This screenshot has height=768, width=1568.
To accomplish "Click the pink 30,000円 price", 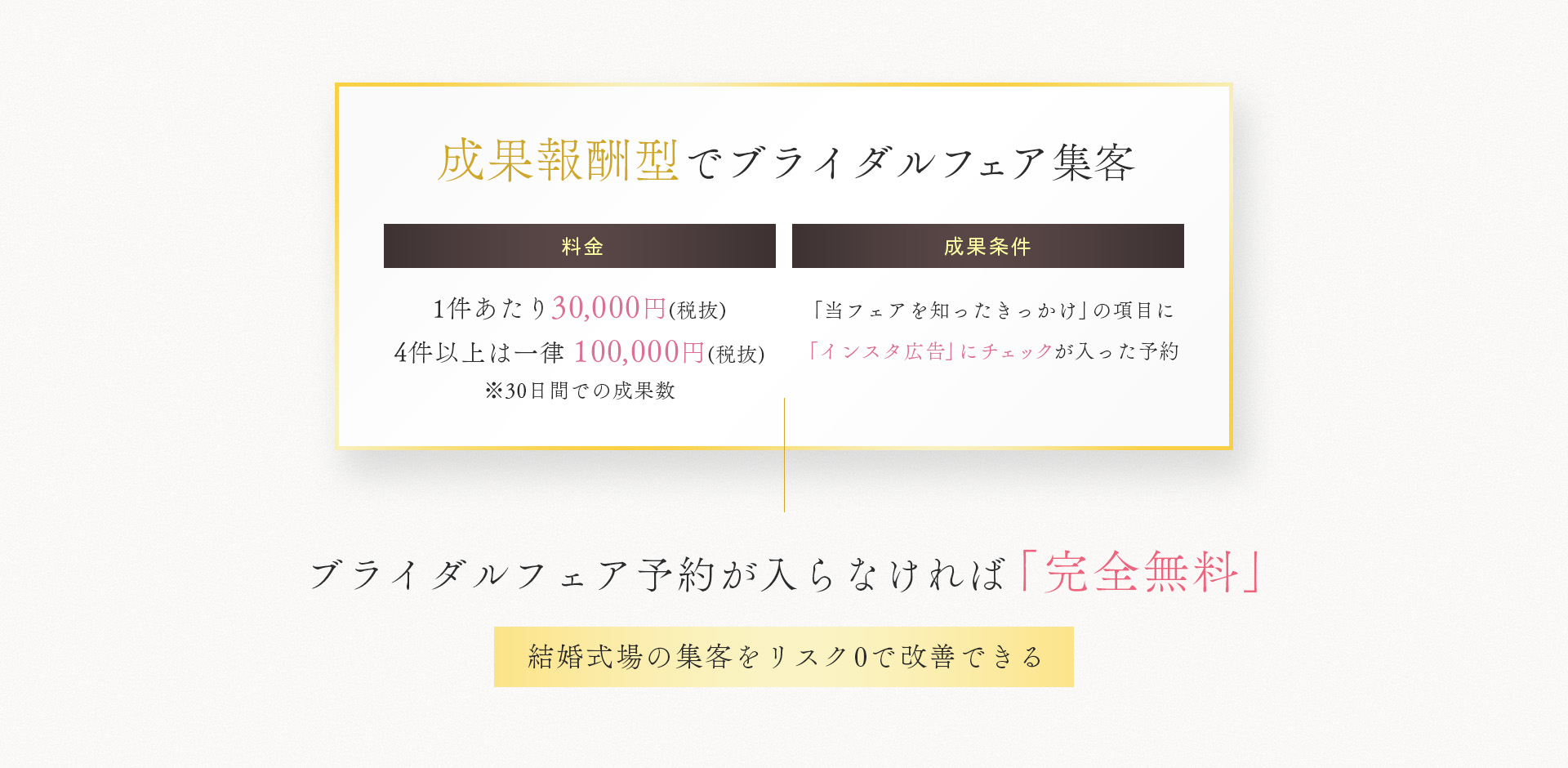I will (x=609, y=308).
